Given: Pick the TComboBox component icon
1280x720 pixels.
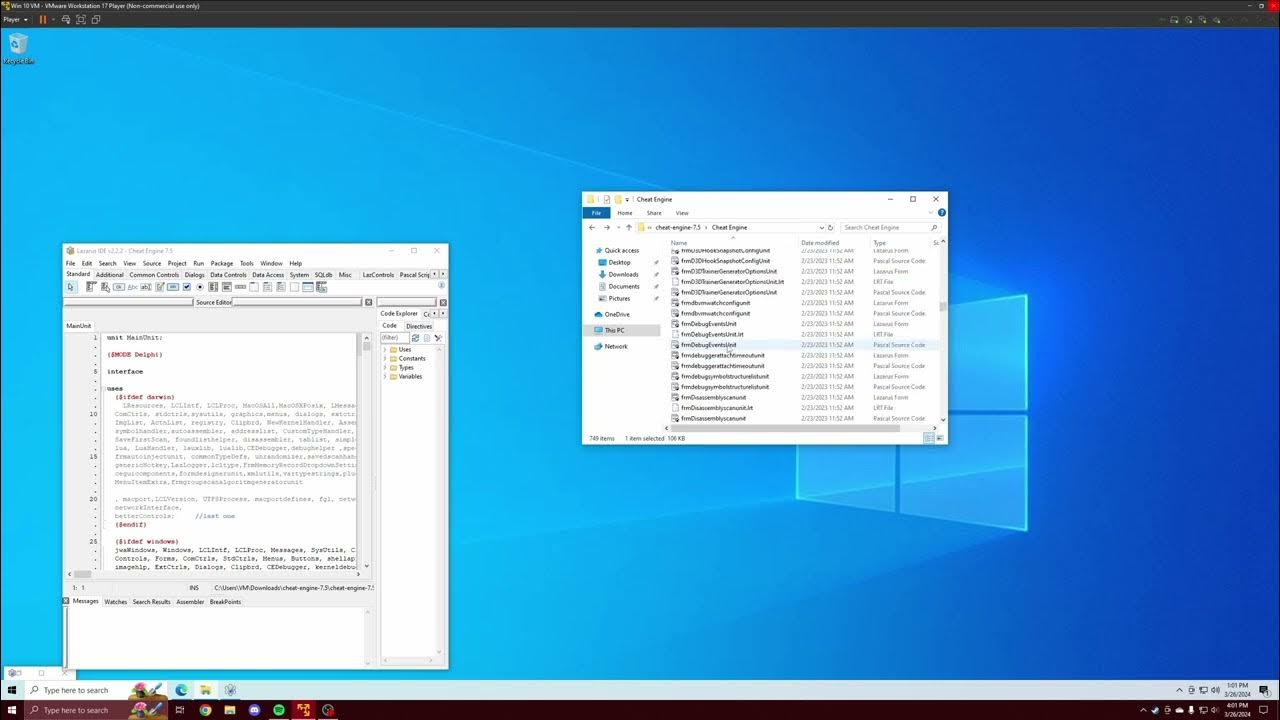Looking at the screenshot, I should 227,287.
